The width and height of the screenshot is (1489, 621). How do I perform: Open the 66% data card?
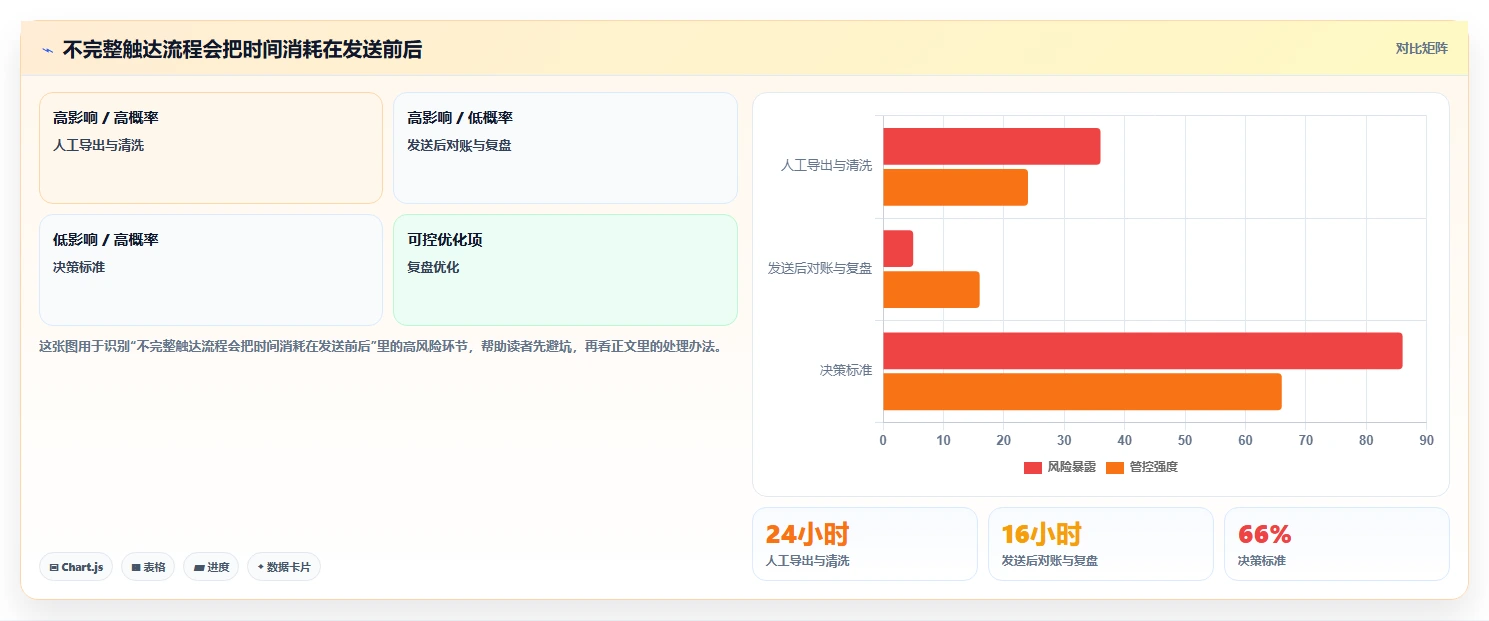tap(1336, 544)
